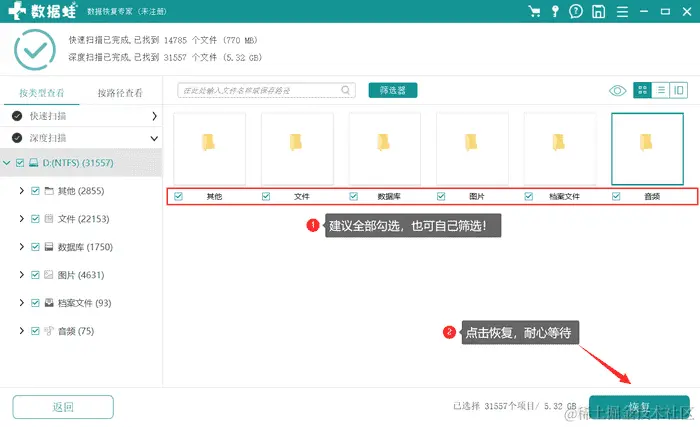Image resolution: width=700 pixels, height=427 pixels.
Task: Open the hamburger menu in title bar
Action: (622, 12)
